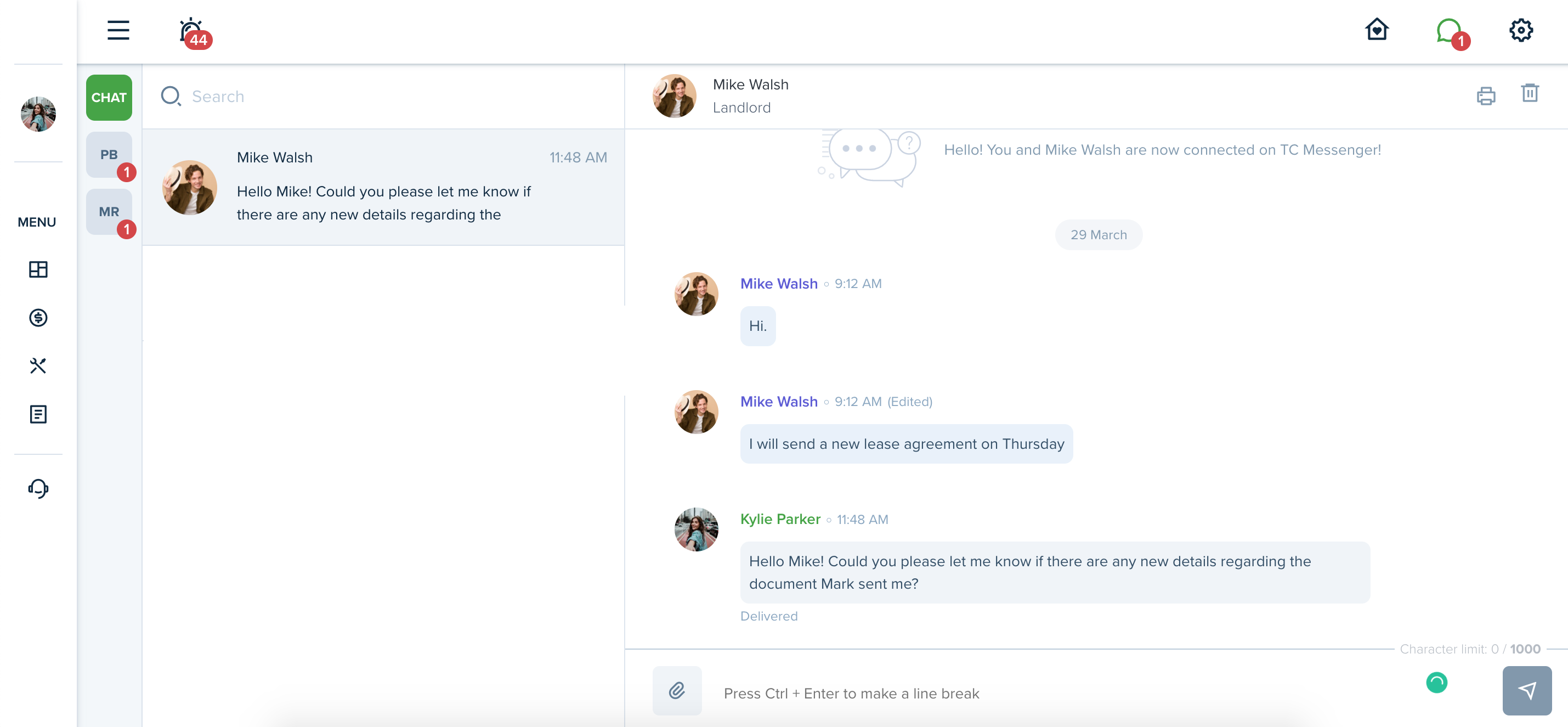Open documents list icon in sidebar
This screenshot has width=1568, height=727.
point(38,414)
